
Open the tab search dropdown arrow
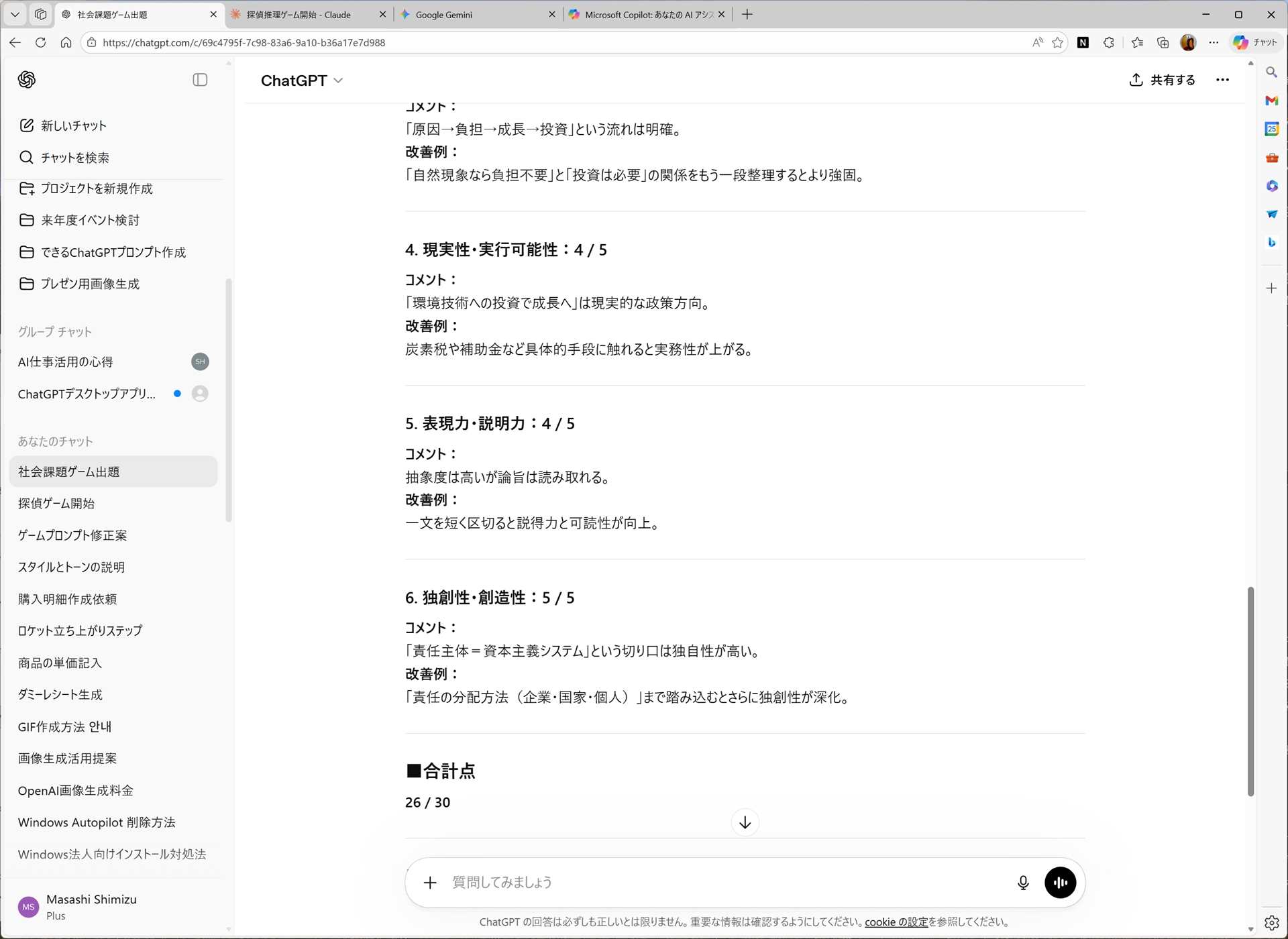[14, 14]
